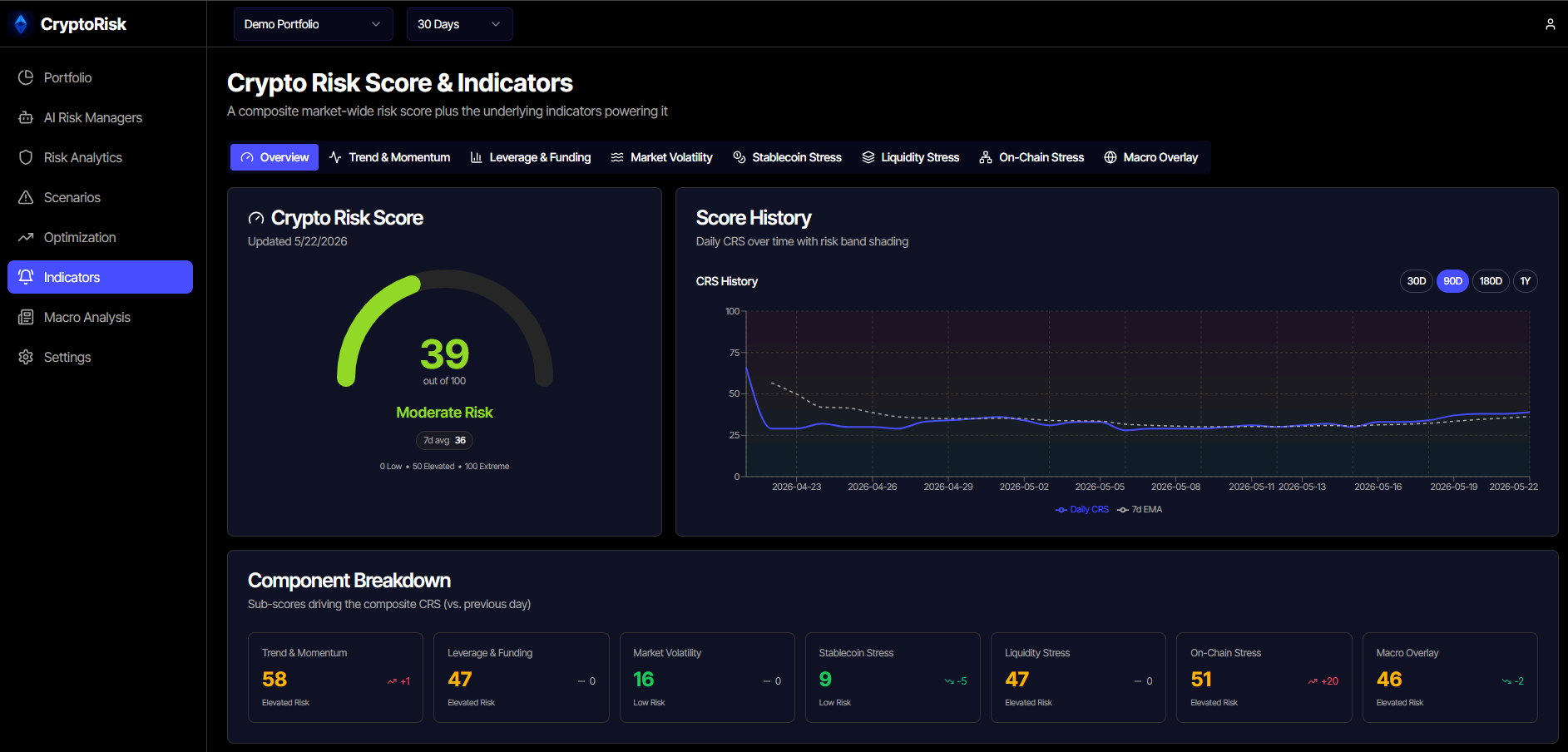Image resolution: width=1568 pixels, height=752 pixels.
Task: Click the 2026-05-22 axis date label
Action: pos(1513,487)
